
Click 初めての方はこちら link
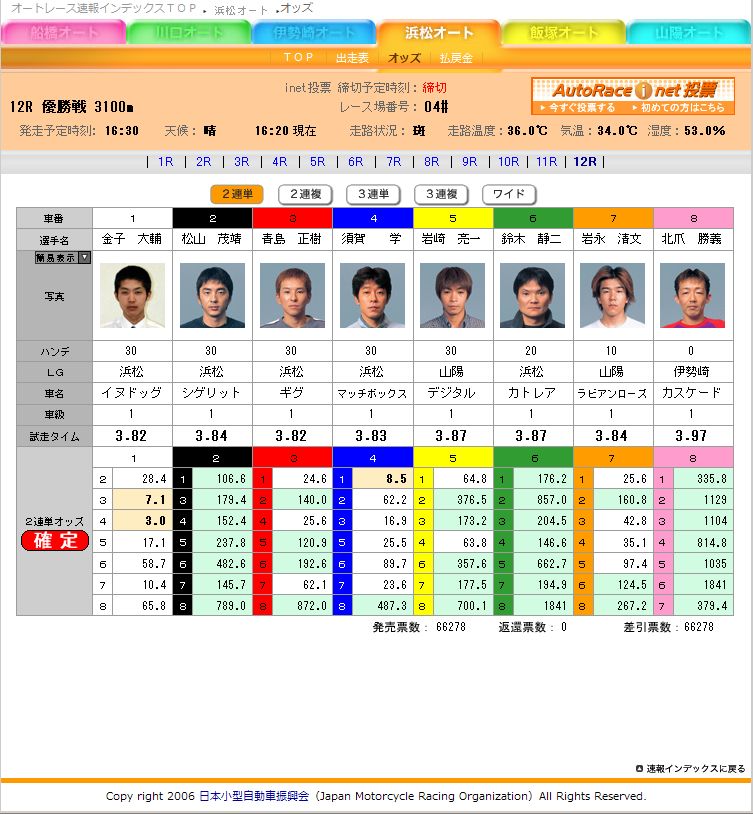click(678, 107)
